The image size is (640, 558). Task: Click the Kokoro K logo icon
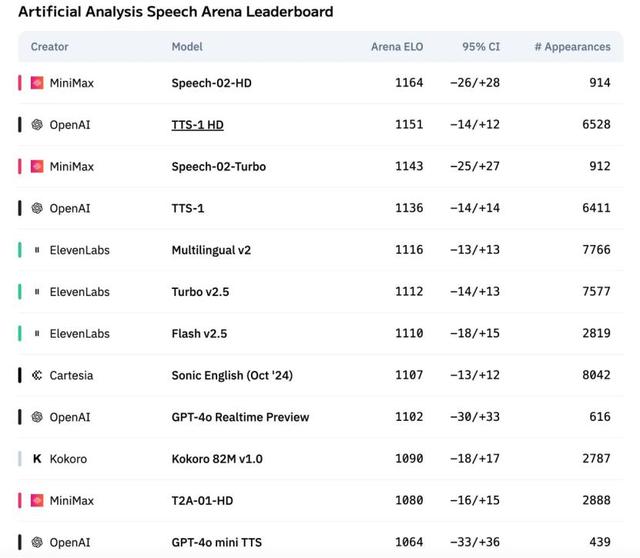[37, 459]
